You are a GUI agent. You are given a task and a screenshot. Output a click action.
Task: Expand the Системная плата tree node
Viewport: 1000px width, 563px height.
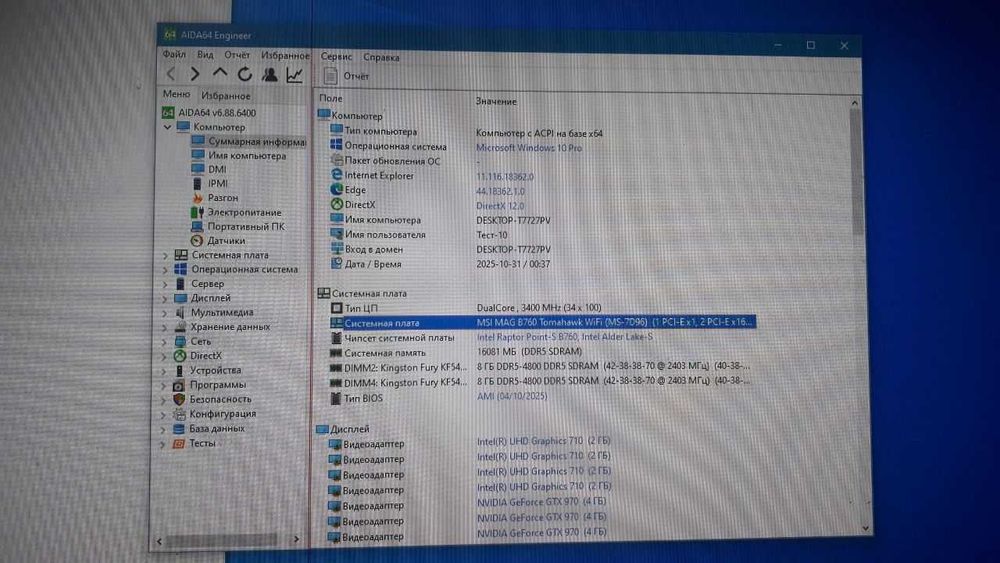[x=165, y=255]
